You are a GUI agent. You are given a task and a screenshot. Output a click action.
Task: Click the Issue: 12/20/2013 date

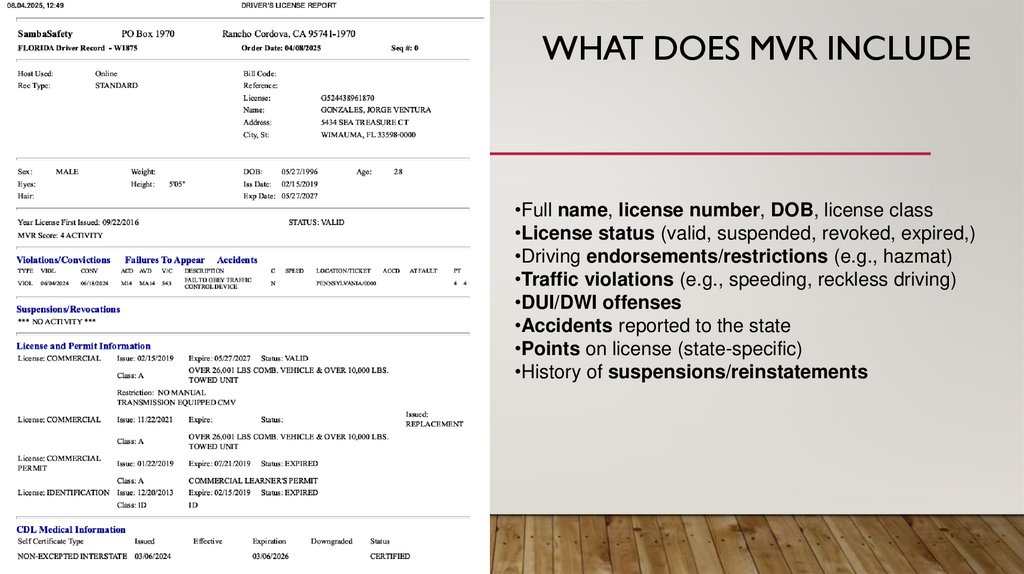(x=145, y=493)
